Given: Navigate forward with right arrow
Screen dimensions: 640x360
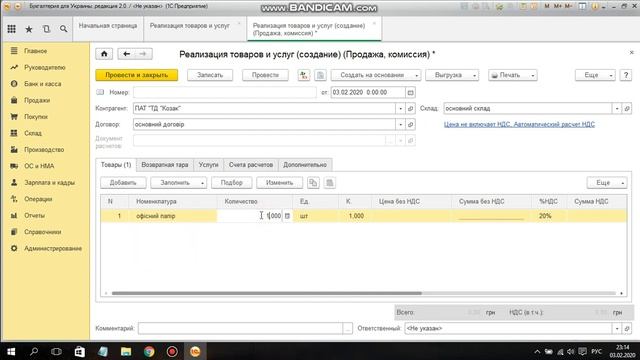Looking at the screenshot, I should pos(143,54).
